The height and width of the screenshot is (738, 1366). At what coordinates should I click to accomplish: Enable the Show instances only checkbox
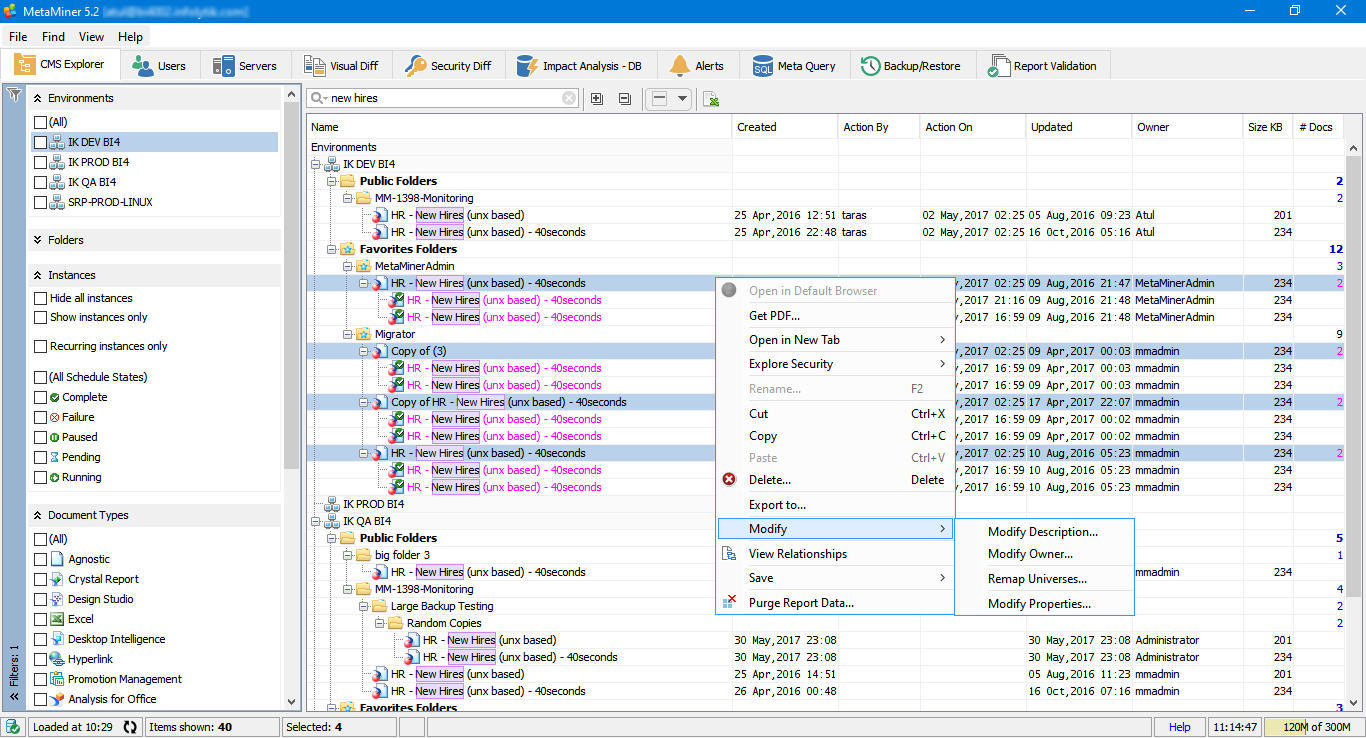coord(40,317)
